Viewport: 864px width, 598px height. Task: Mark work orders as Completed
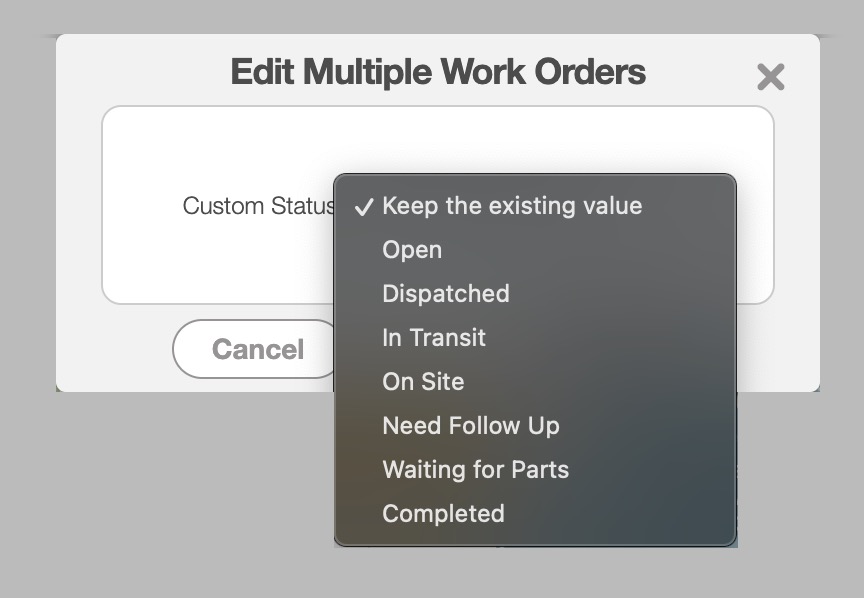(443, 514)
